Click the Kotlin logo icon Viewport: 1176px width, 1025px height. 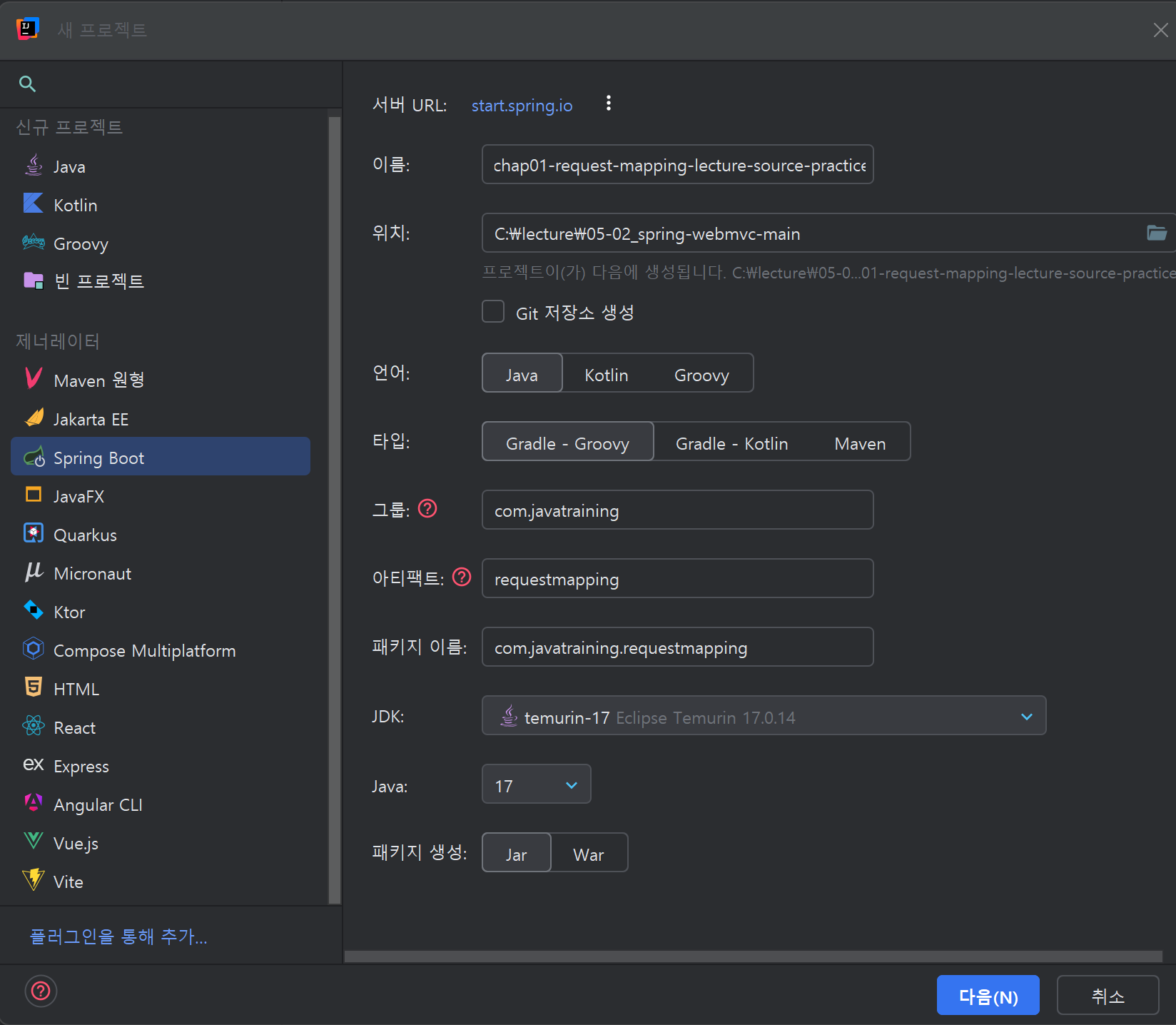click(x=34, y=204)
